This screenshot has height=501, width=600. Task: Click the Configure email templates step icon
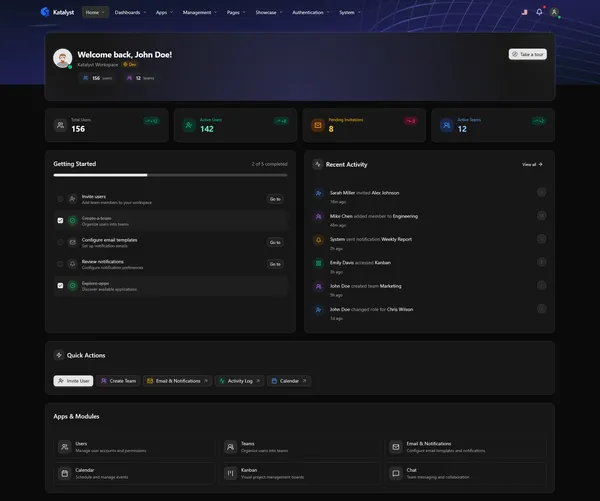click(x=72, y=242)
